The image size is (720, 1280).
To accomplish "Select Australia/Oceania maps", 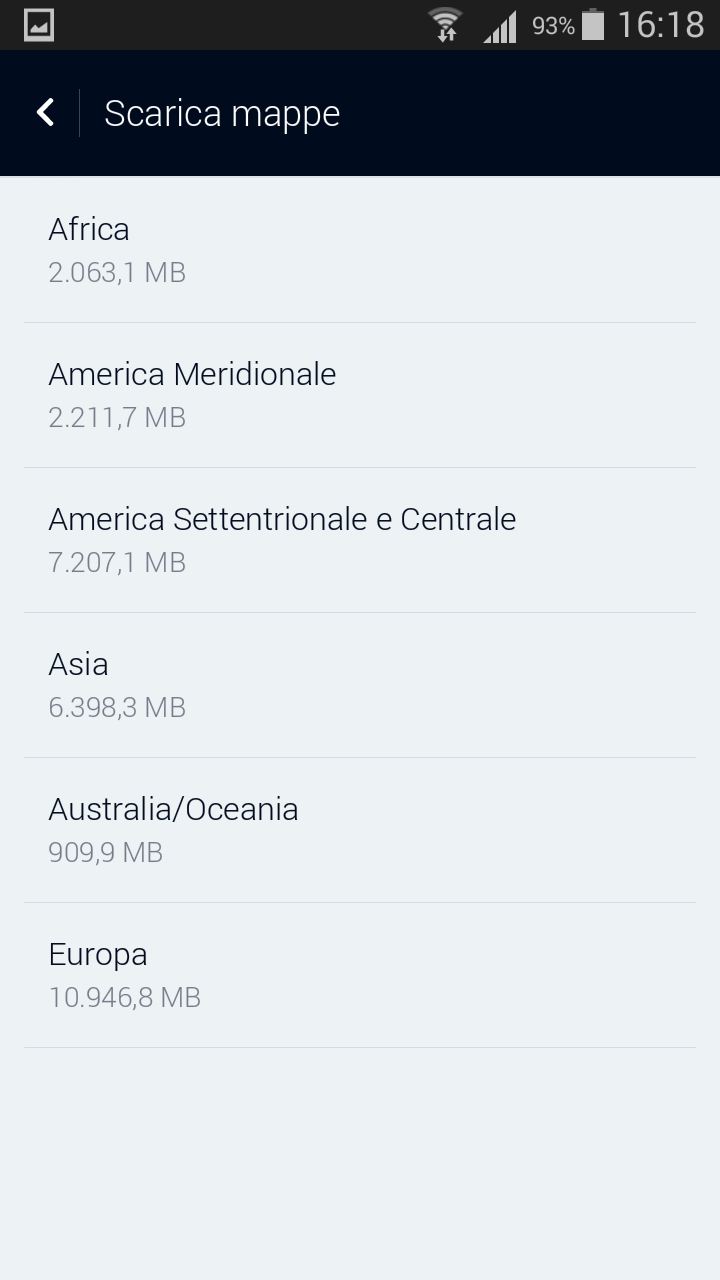I will (x=173, y=809).
